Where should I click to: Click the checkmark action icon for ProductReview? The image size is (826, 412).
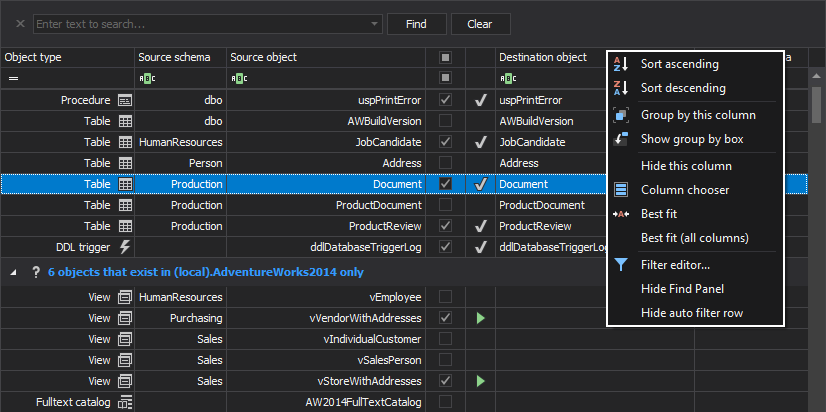click(480, 226)
